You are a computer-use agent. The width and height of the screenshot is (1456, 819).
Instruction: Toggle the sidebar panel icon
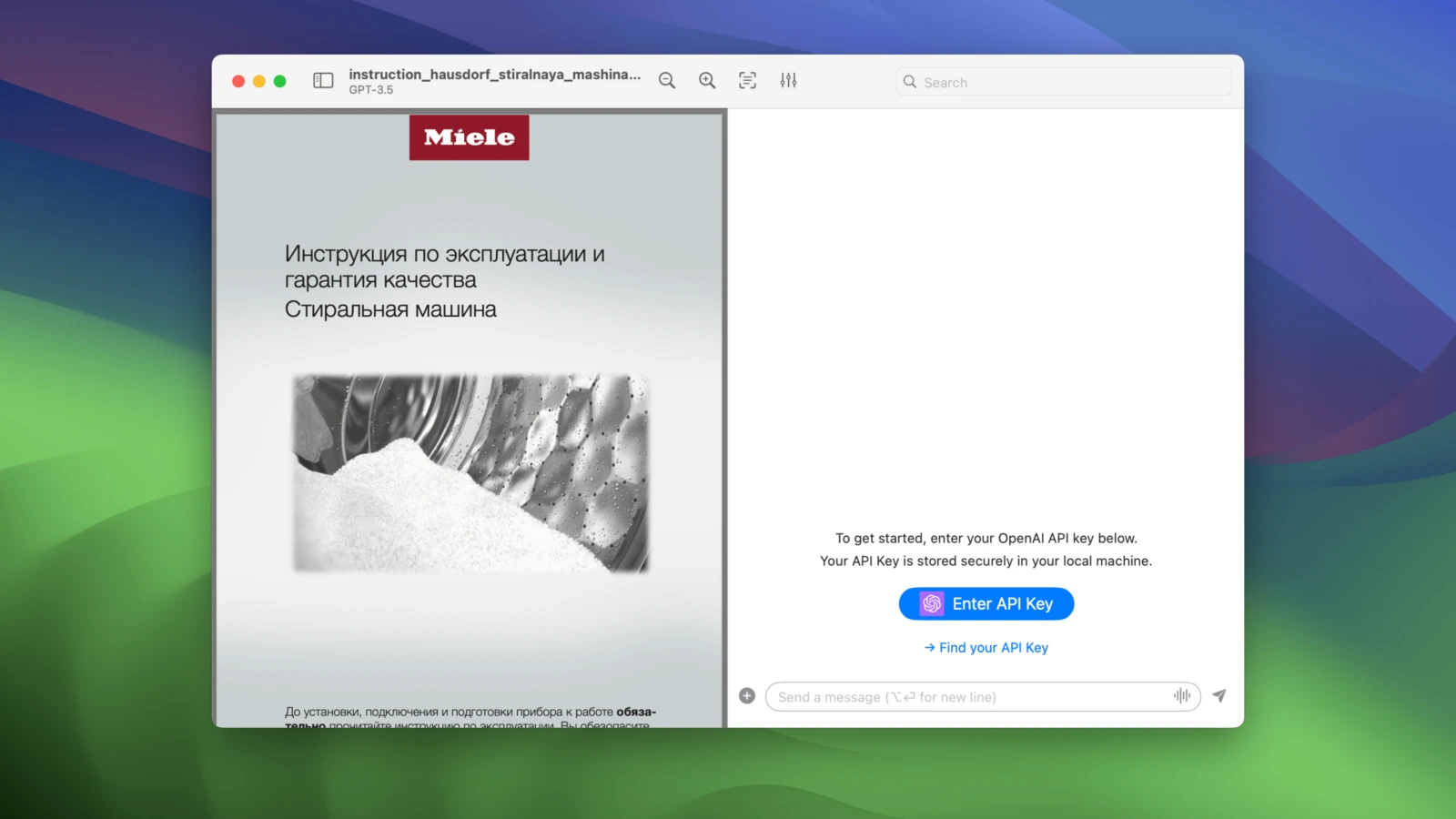(323, 81)
